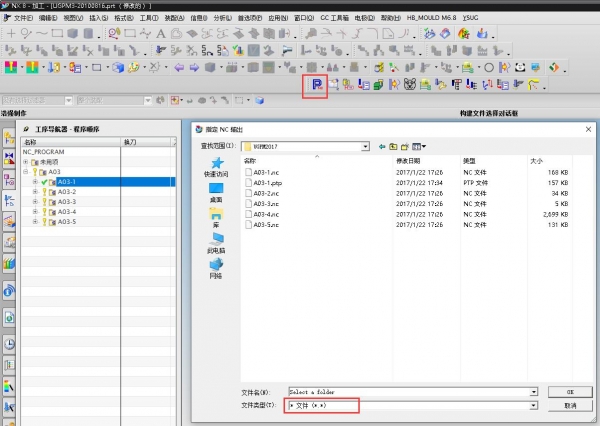Screen dimensions: 600x426
Task: Click the colorful bar-chart verify icon
Action: pyautogui.click(x=238, y=51)
